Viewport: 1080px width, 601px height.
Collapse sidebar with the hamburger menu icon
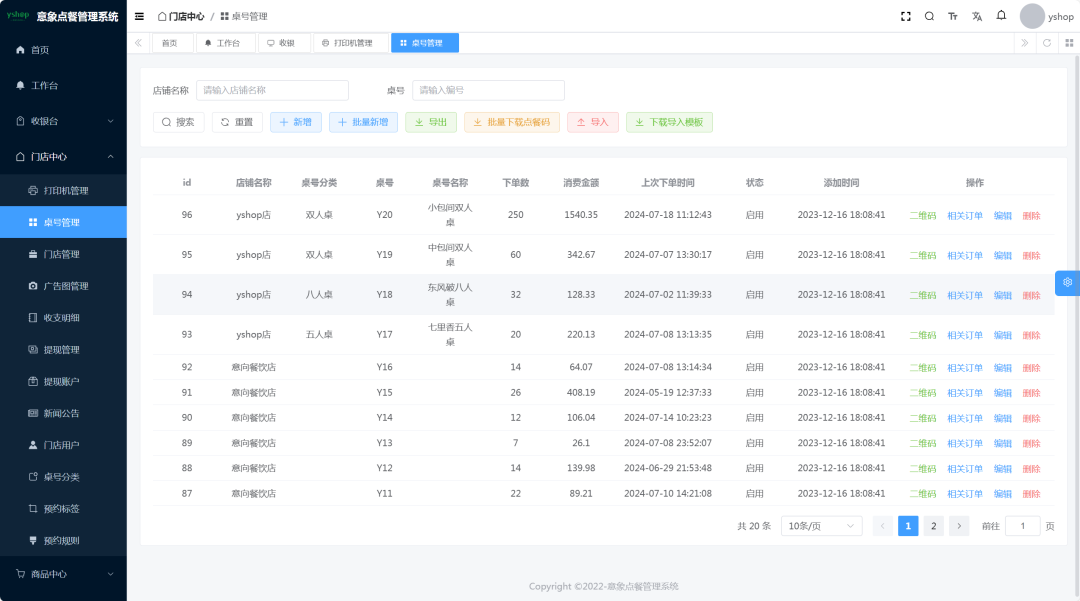pos(139,16)
